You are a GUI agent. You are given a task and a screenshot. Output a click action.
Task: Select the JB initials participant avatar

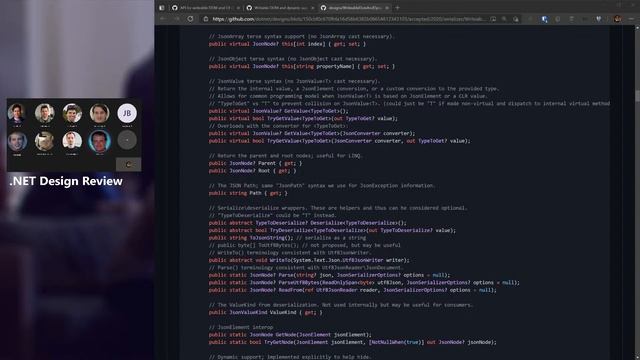point(127,113)
